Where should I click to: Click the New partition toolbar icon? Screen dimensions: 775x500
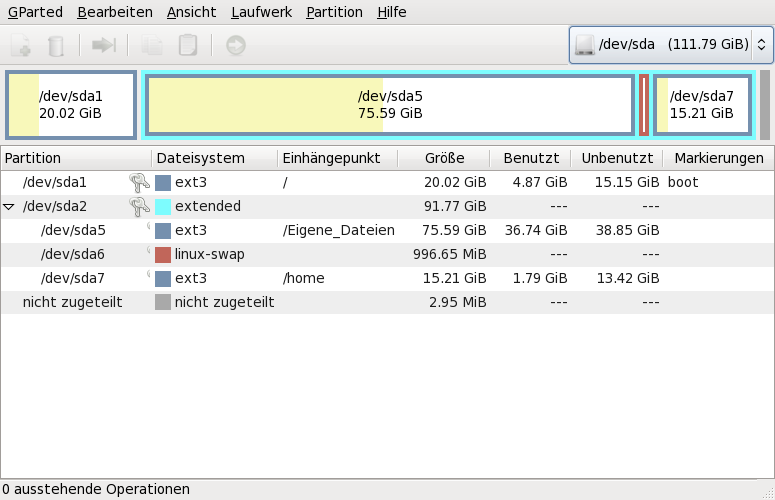pos(20,45)
